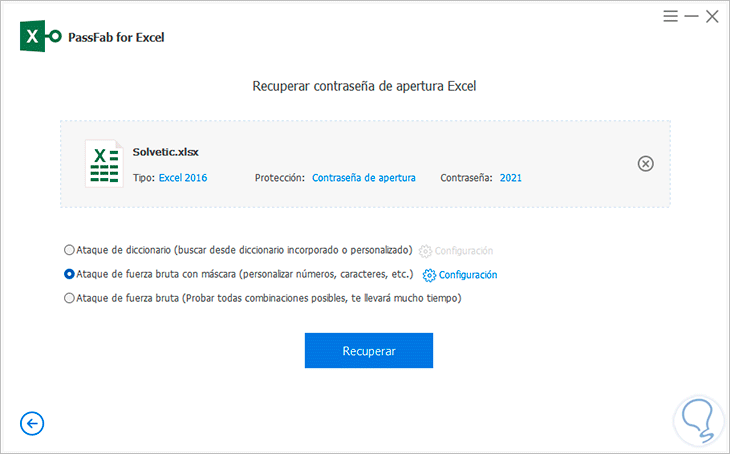The image size is (730, 454).
Task: Click the greyed Configuración link for dictionary attack
Action: pyautogui.click(x=464, y=251)
